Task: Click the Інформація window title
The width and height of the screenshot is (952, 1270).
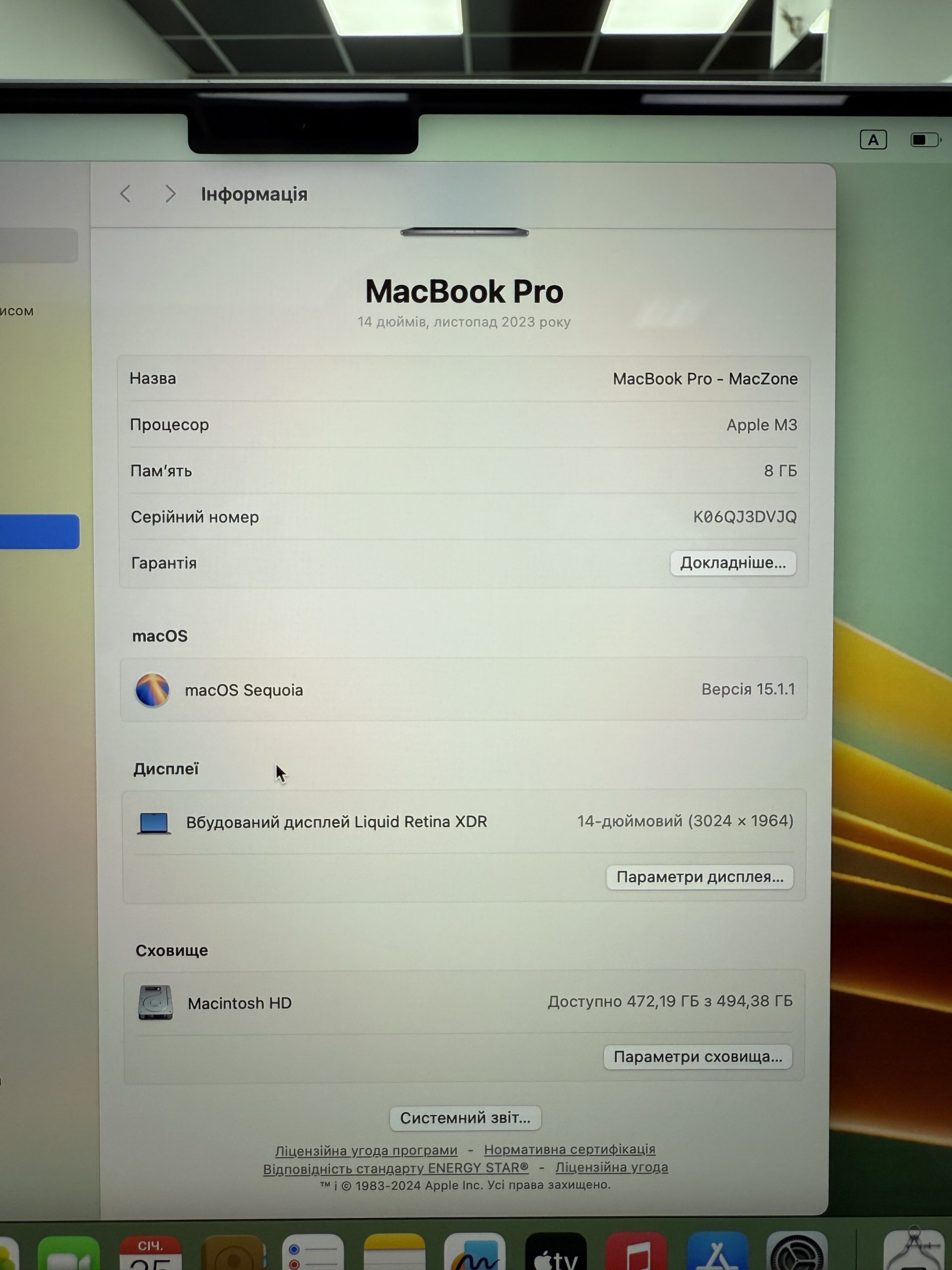Action: pos(254,194)
